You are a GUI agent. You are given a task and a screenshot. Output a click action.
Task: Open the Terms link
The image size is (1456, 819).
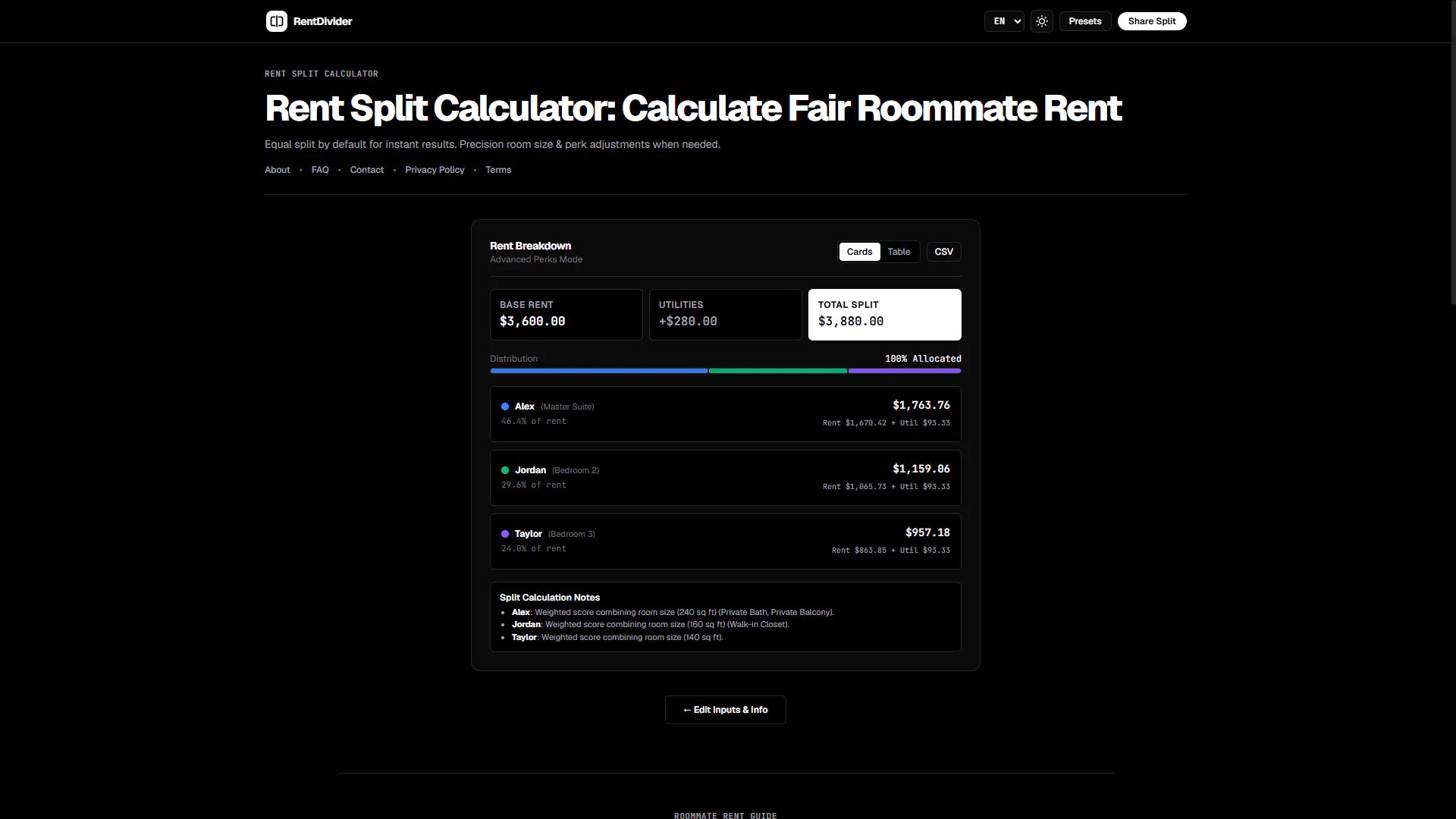(498, 170)
